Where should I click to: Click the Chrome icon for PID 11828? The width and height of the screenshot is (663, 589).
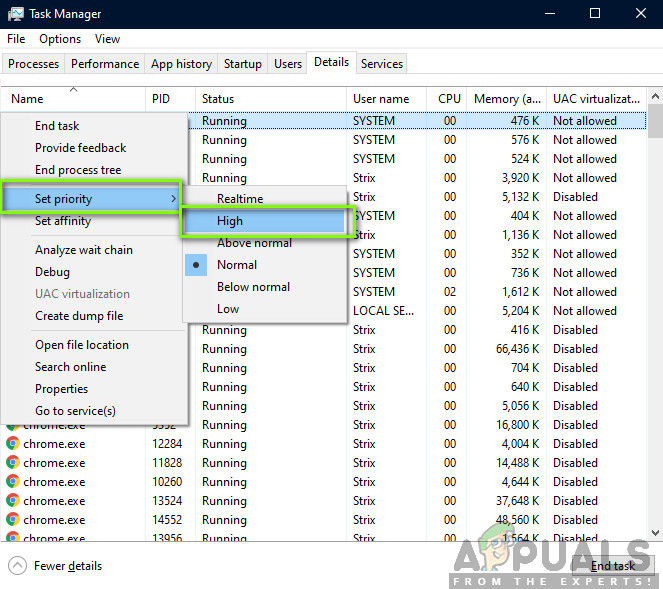coord(12,463)
